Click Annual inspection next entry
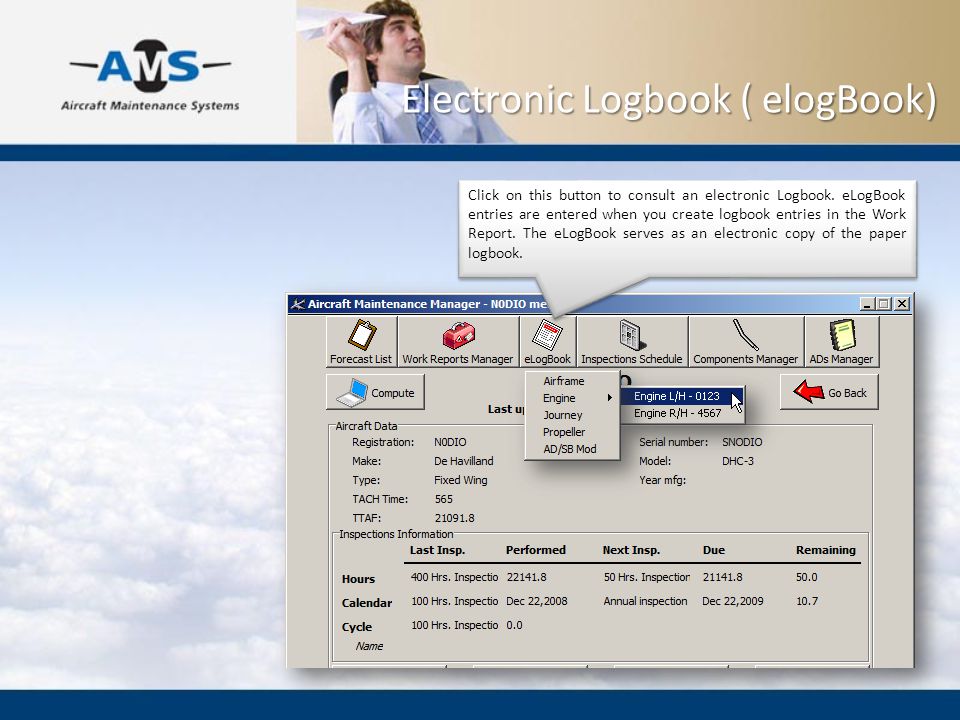The height and width of the screenshot is (720, 960). click(645, 601)
